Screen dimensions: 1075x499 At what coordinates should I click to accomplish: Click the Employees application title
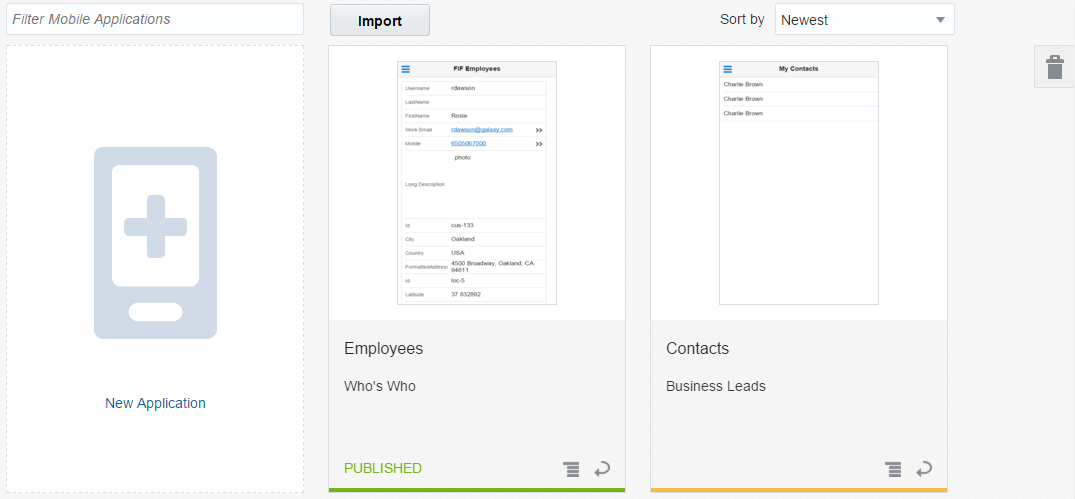tap(384, 348)
